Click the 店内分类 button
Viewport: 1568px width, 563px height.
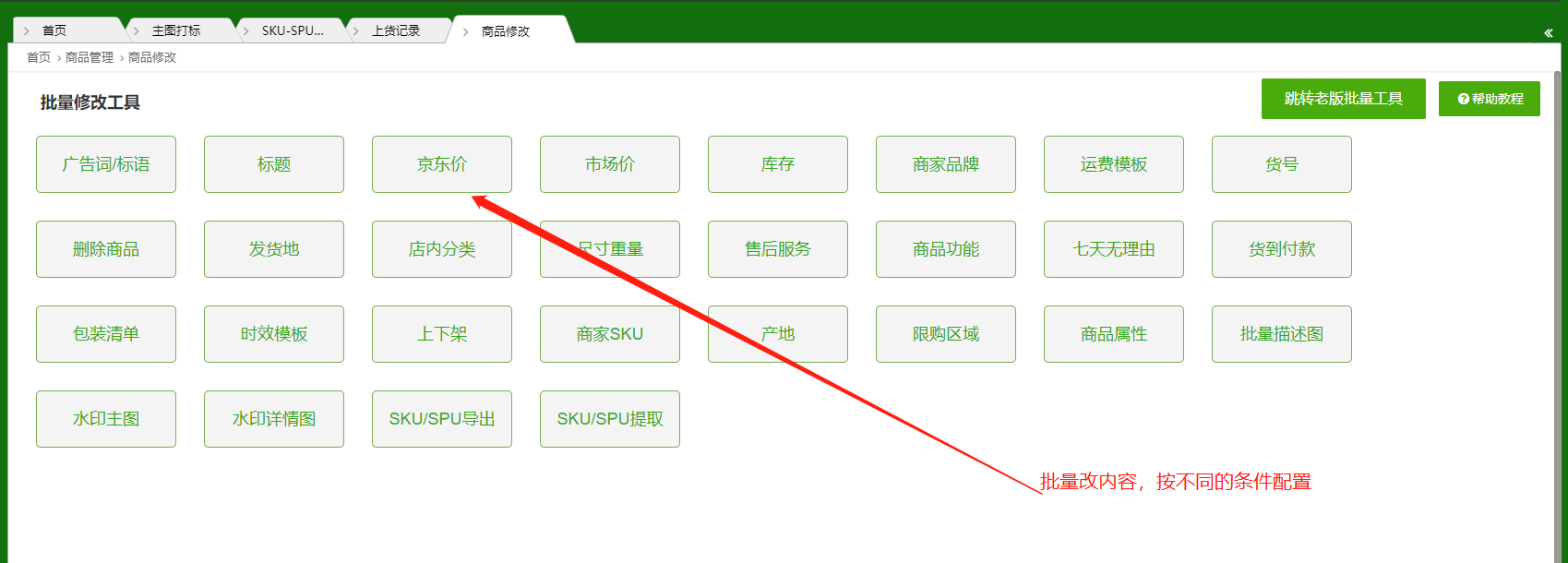[441, 249]
